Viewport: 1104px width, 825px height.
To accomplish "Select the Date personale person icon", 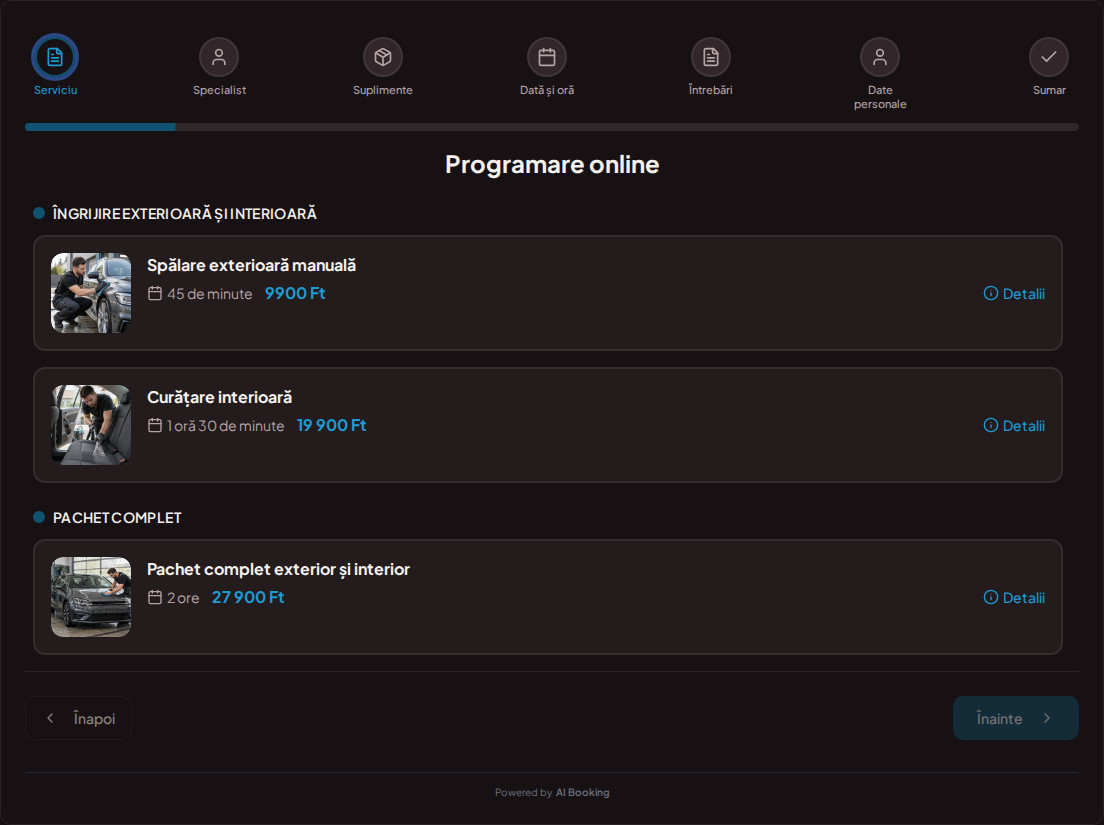I will click(x=880, y=57).
